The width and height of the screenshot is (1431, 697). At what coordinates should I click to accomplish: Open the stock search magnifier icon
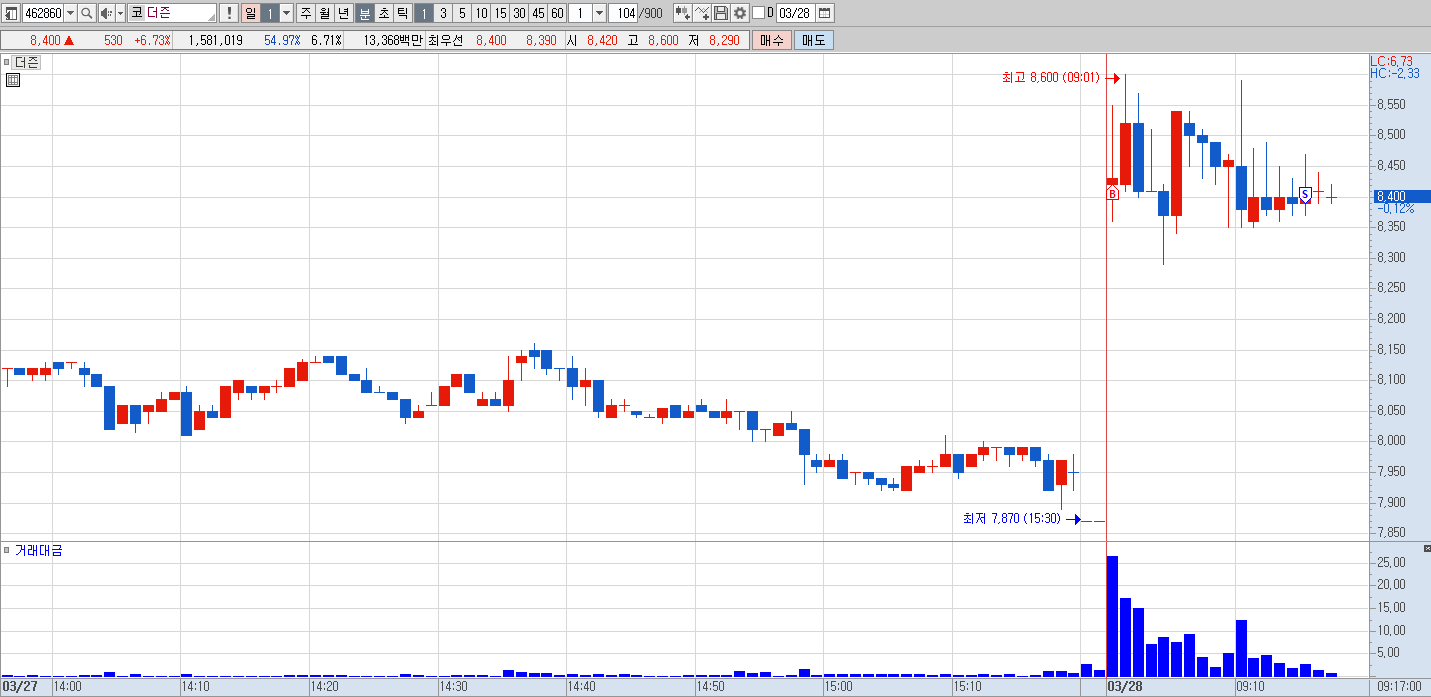tap(86, 13)
